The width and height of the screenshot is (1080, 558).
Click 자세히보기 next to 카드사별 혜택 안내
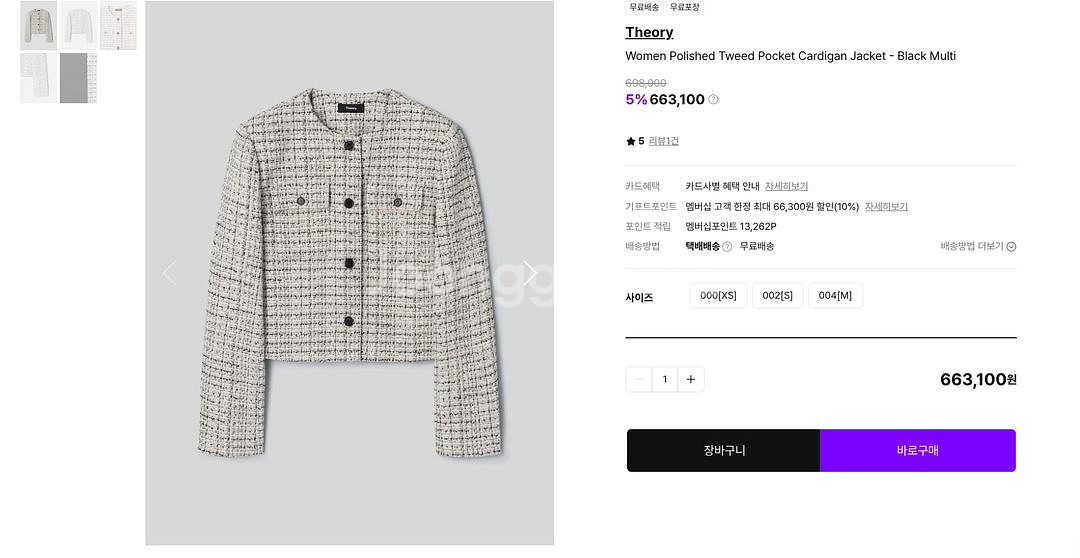786,186
